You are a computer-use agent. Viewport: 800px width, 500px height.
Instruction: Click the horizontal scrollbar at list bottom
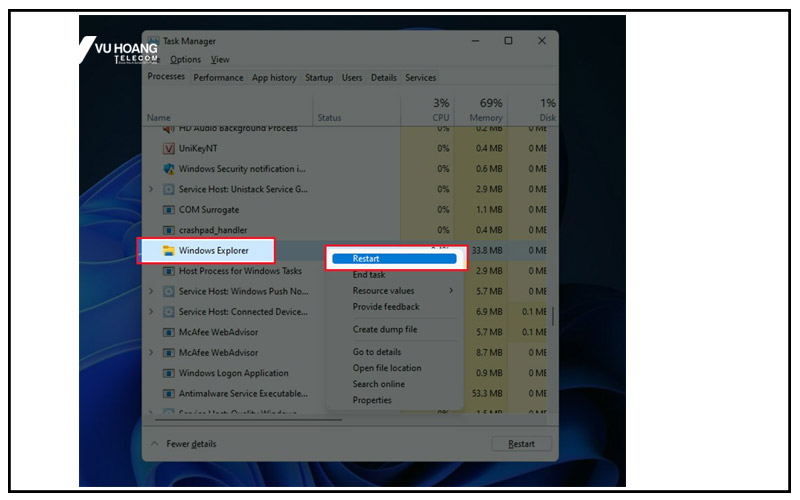[x=248, y=420]
